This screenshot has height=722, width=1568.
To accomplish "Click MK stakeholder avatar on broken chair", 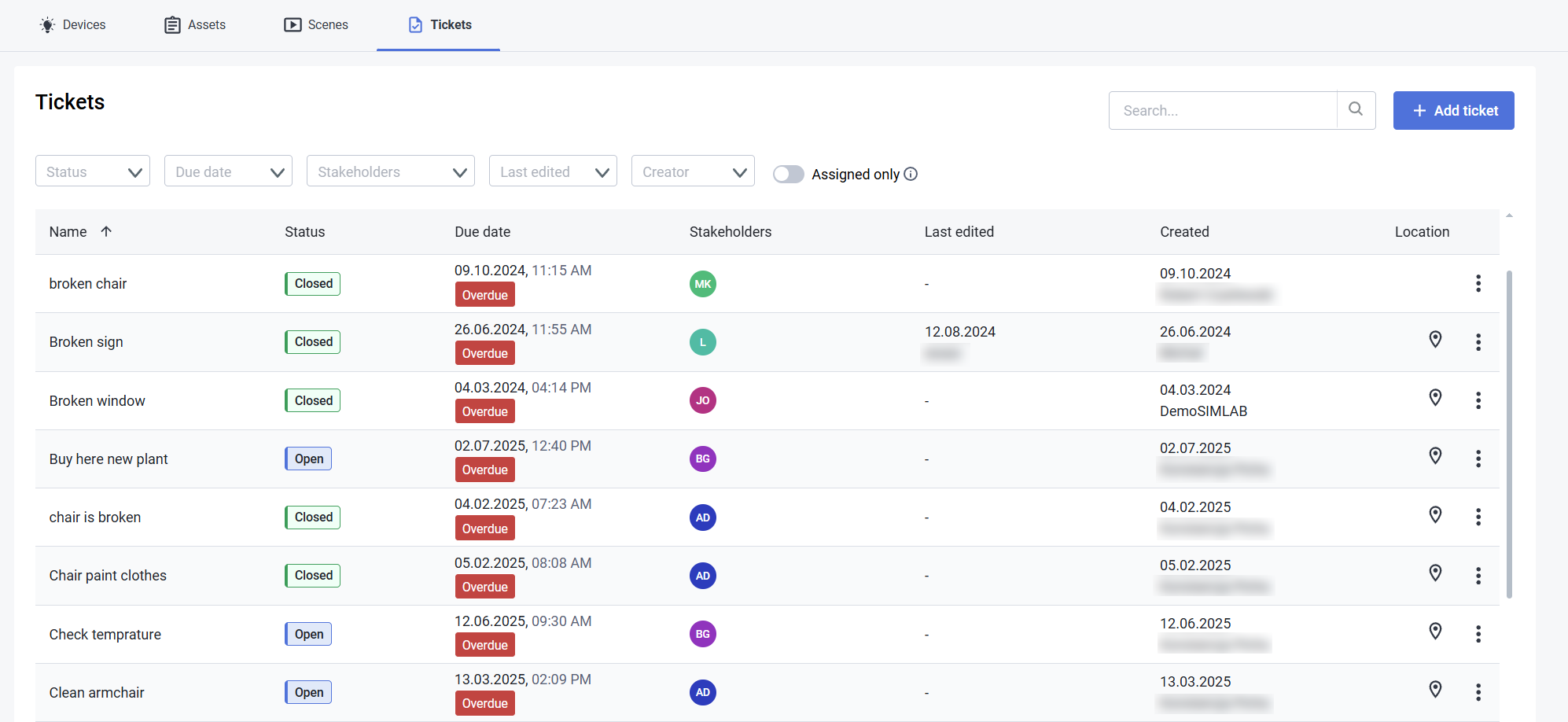I will (703, 284).
